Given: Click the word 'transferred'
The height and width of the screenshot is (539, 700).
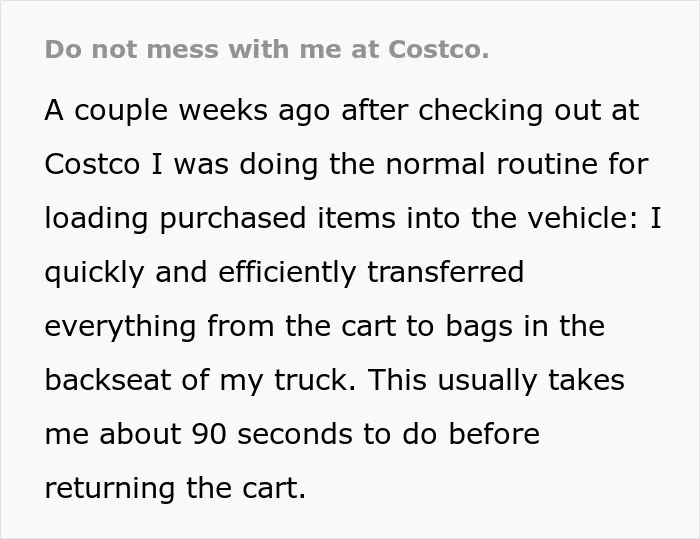Looking at the screenshot, I should (446, 272).
